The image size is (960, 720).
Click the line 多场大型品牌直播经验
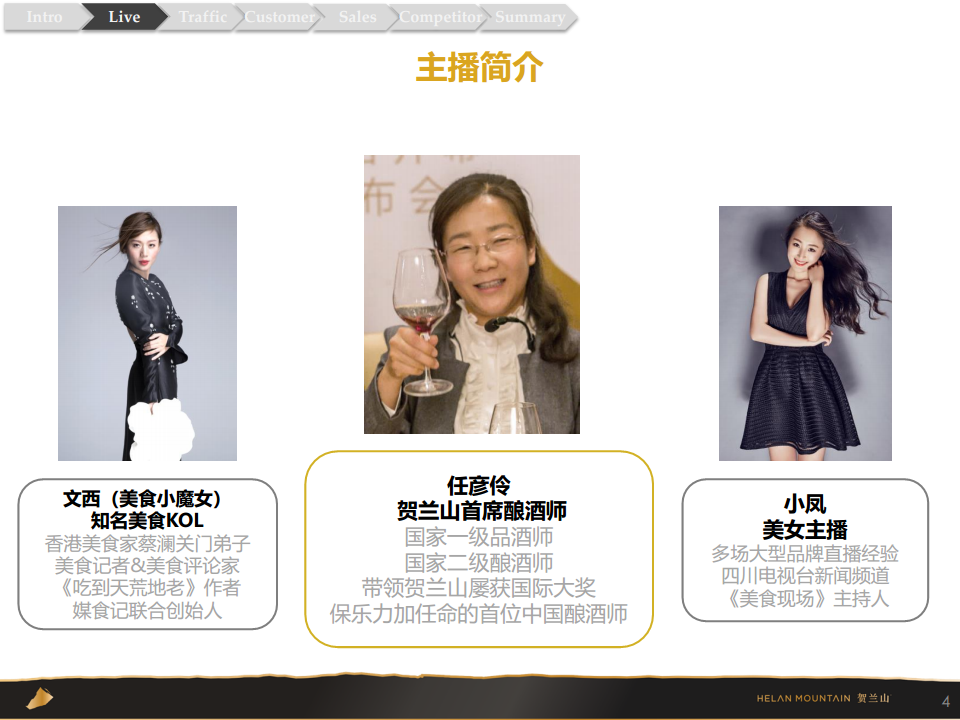tap(805, 553)
